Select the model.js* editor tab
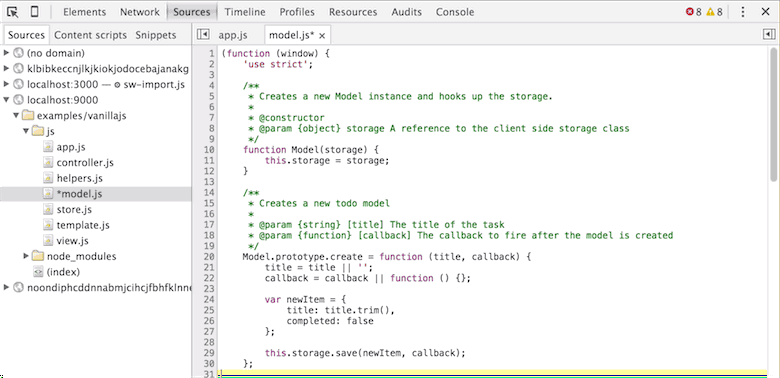 point(292,35)
